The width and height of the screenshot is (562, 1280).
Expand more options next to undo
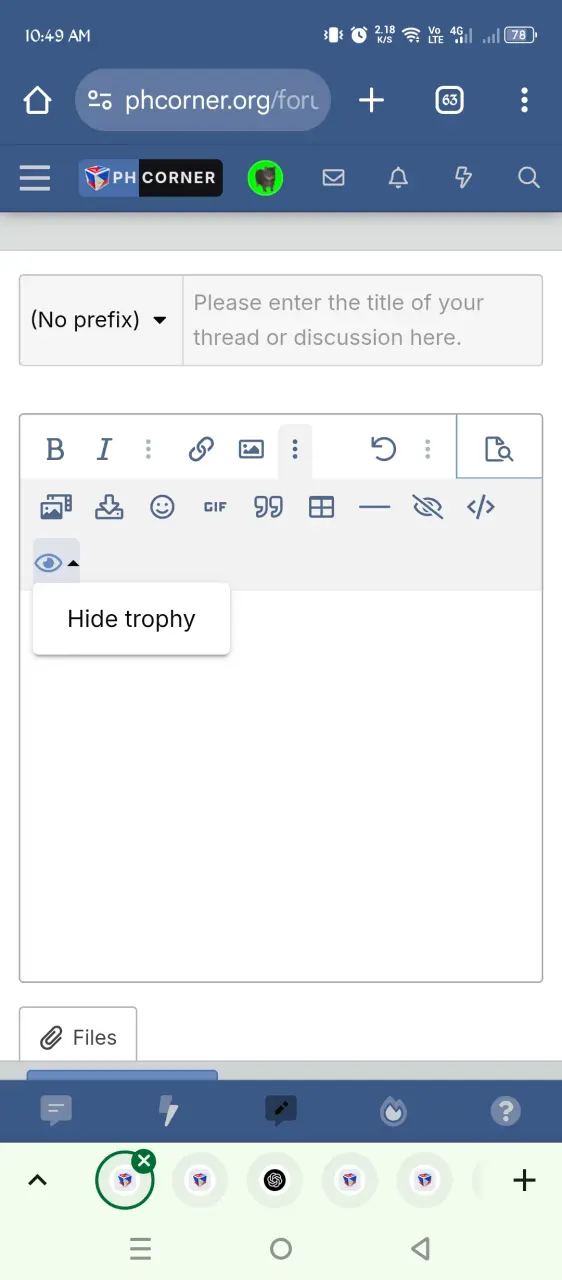pos(428,450)
